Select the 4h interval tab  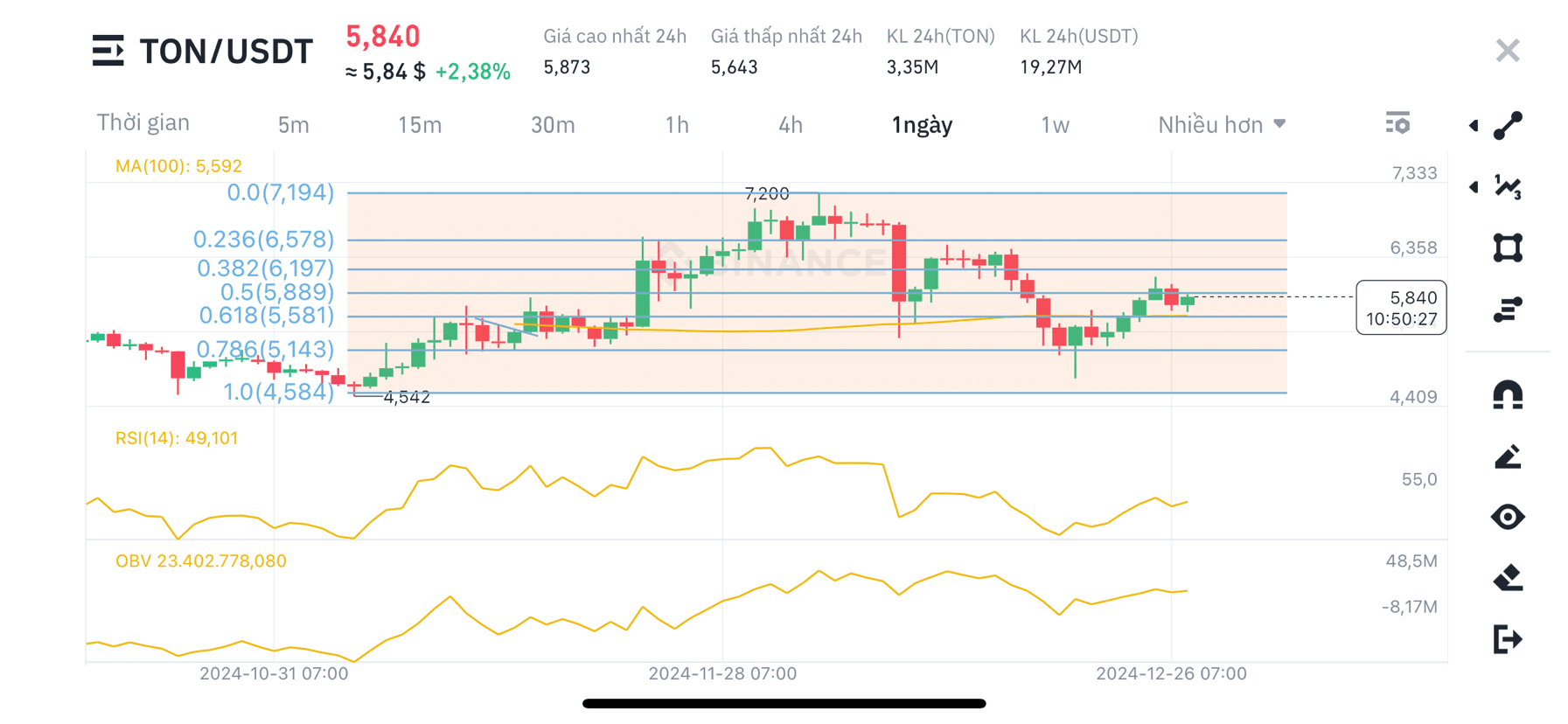pos(790,125)
